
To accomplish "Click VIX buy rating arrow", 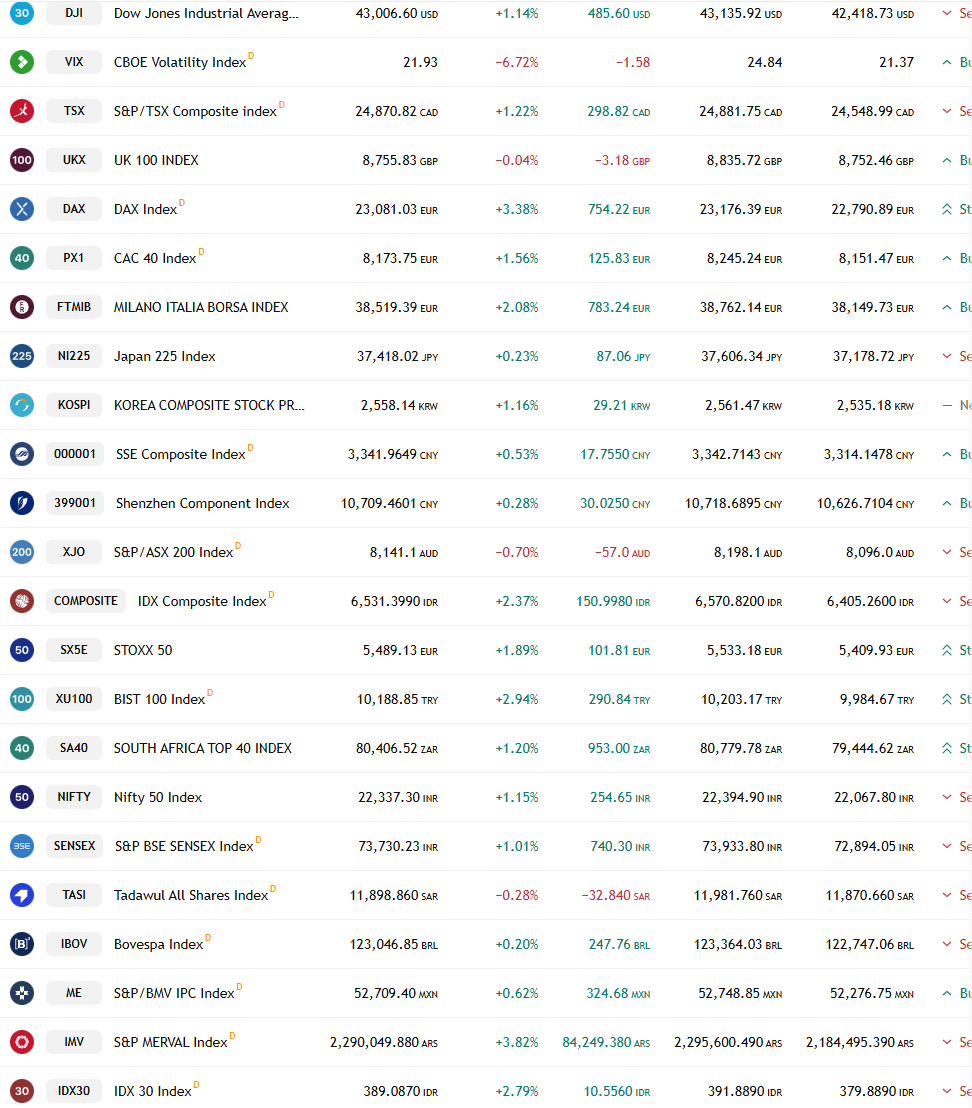I will 947,62.
